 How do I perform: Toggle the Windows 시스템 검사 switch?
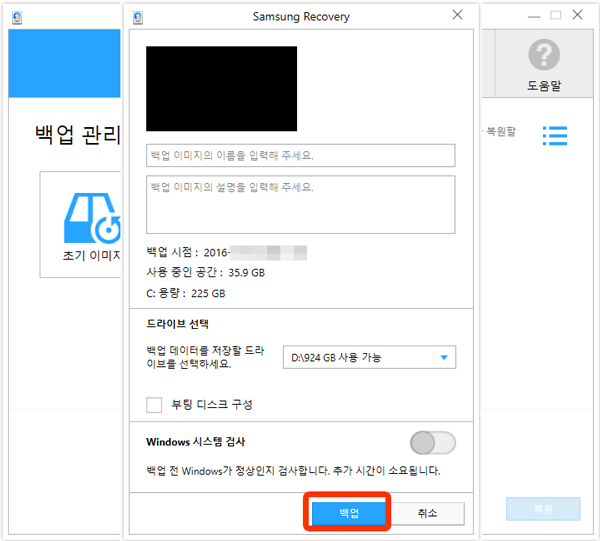[x=433, y=443]
